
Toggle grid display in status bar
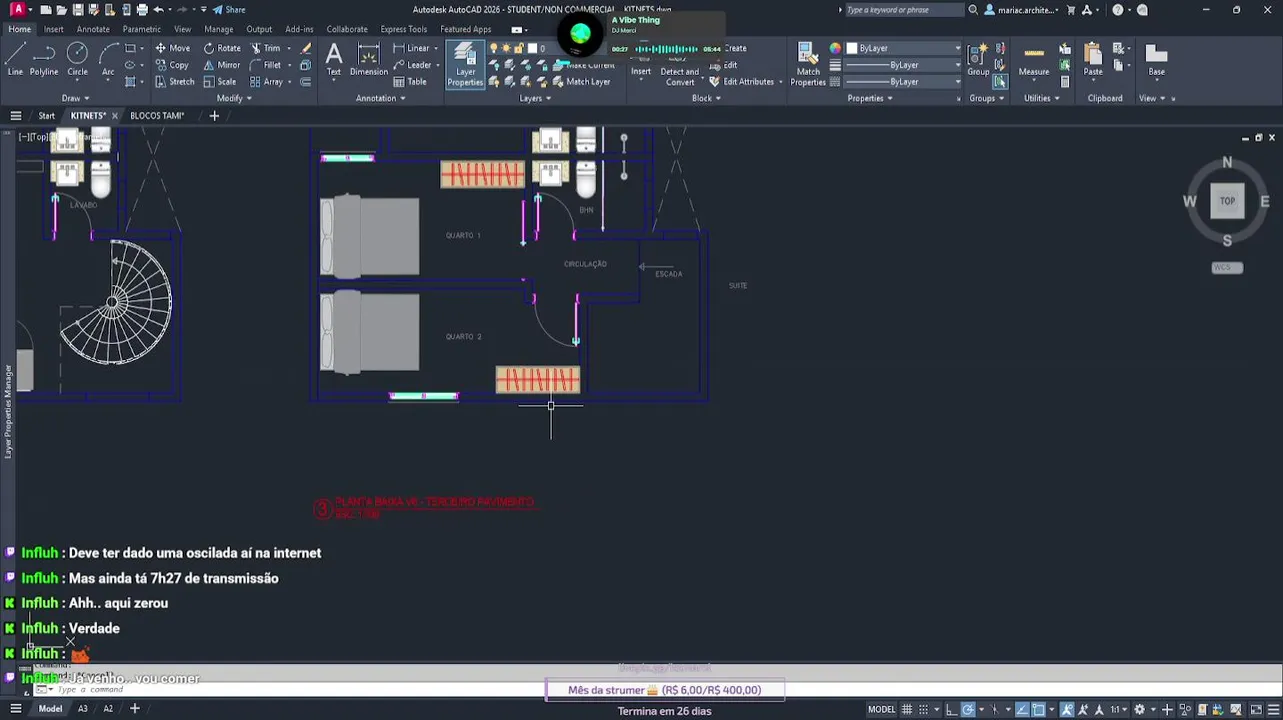point(907,709)
